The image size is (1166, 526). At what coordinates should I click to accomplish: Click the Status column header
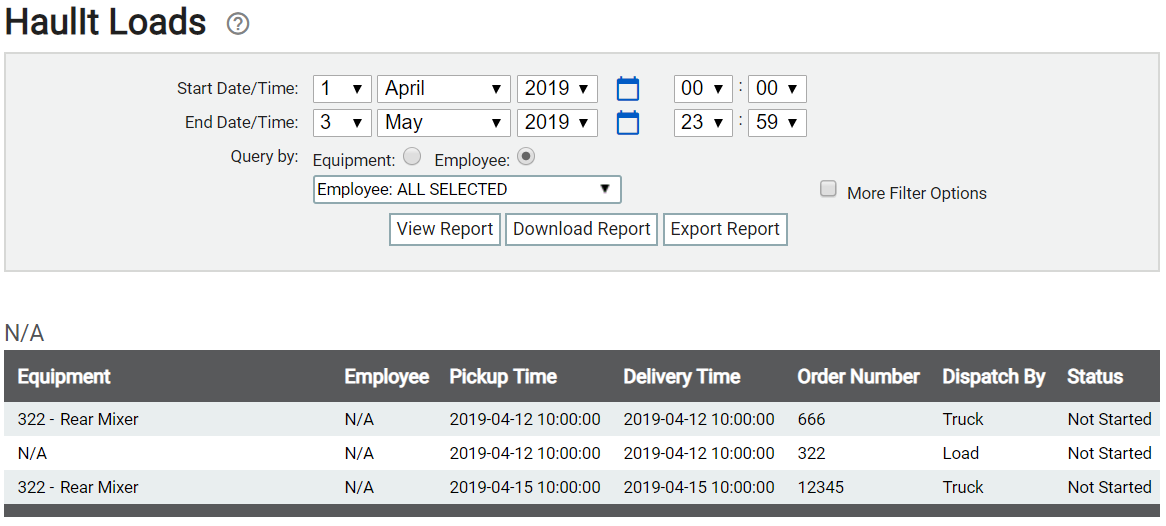pos(1095,376)
